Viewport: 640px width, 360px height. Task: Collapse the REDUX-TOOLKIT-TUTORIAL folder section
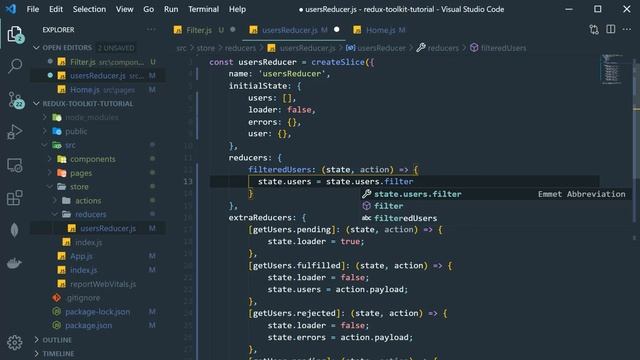point(84,104)
